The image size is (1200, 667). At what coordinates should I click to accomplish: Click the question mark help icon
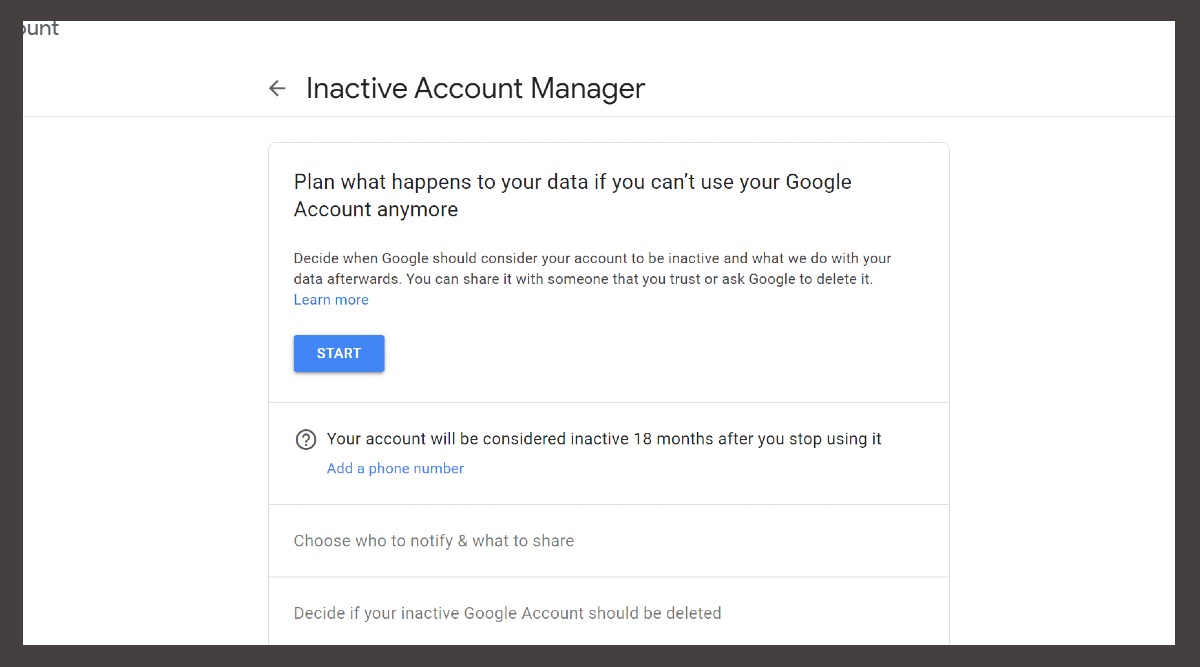[x=306, y=440]
